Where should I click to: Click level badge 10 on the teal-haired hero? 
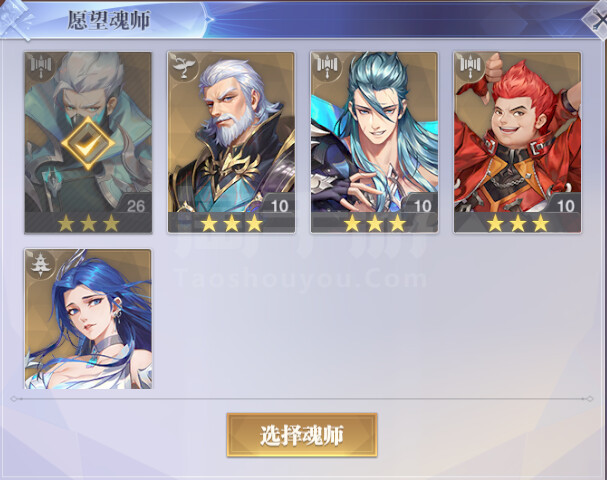[422, 206]
